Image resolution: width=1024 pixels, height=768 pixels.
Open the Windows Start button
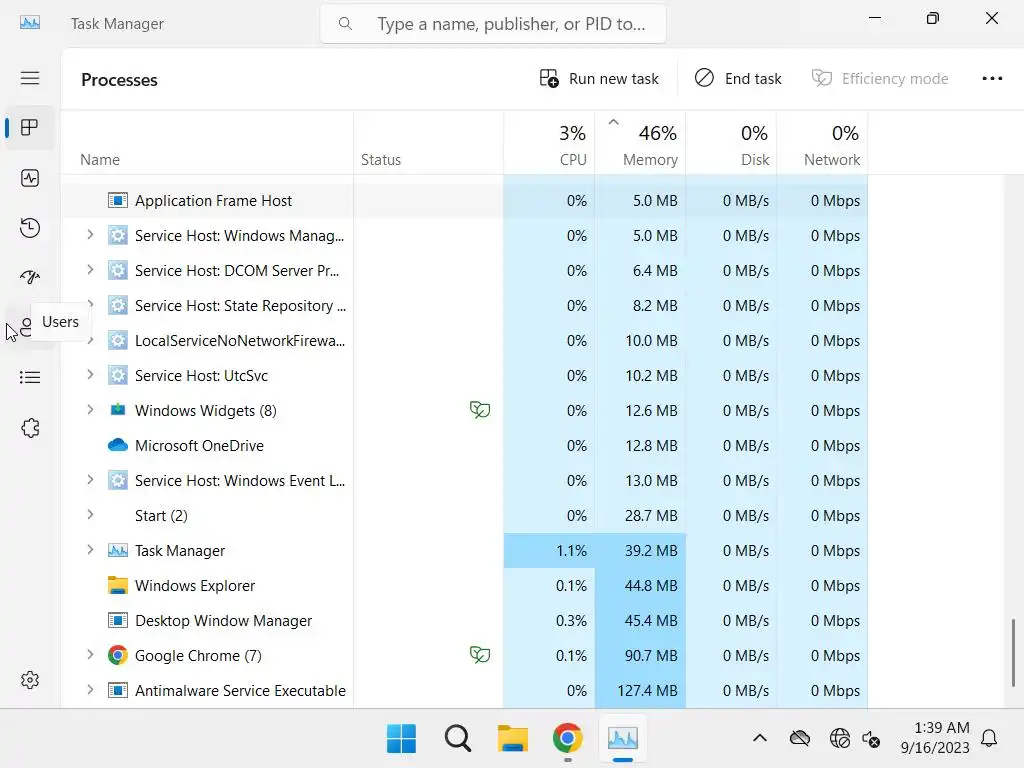[401, 739]
